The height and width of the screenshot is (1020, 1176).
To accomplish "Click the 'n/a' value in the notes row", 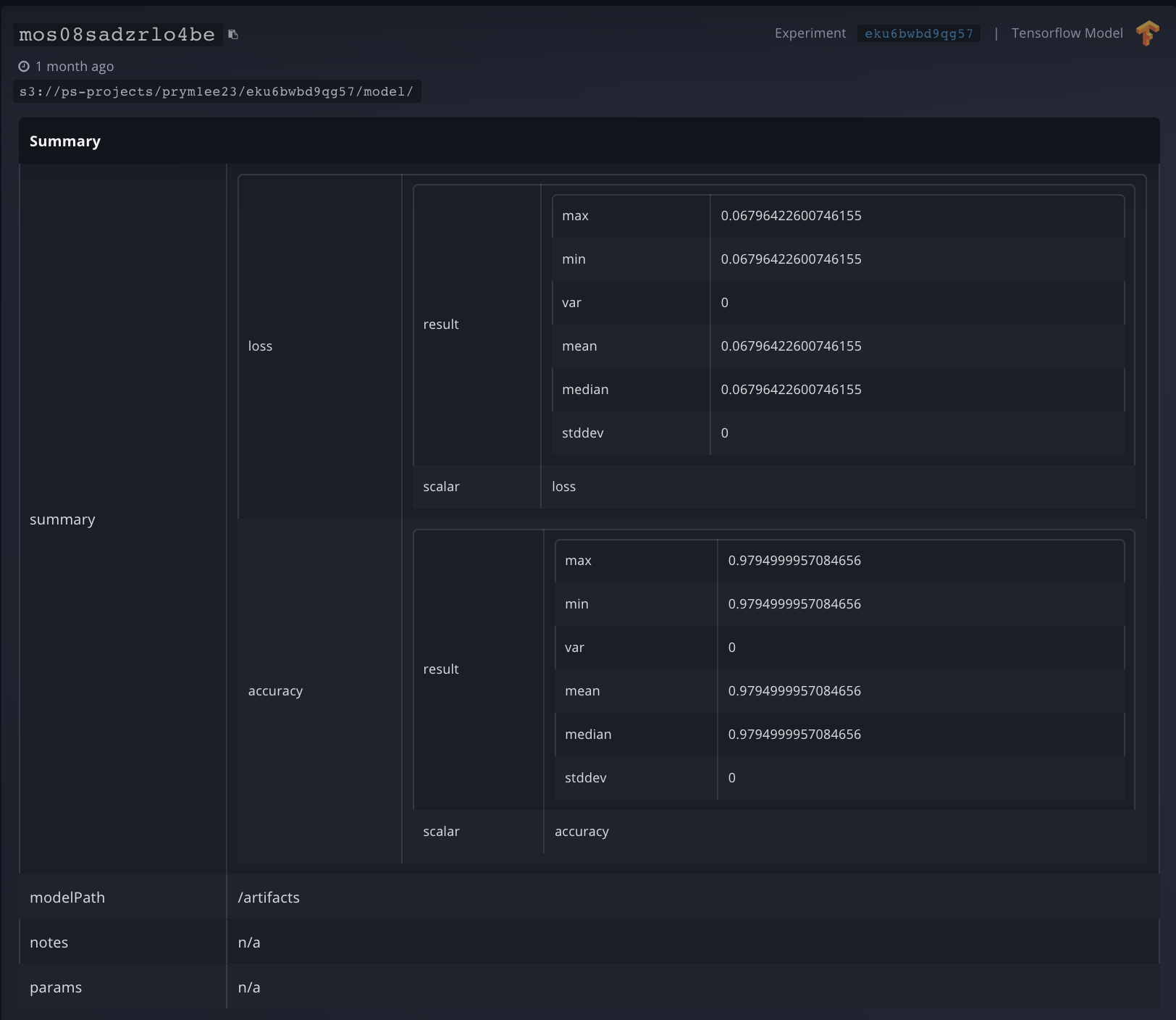I will [x=249, y=942].
